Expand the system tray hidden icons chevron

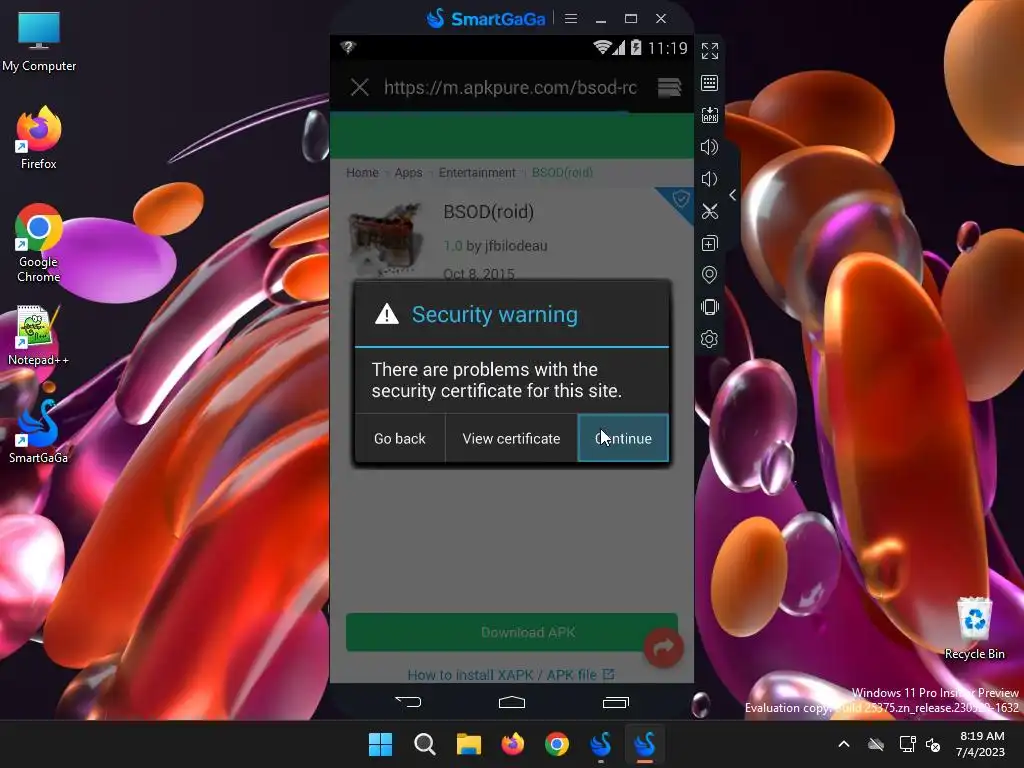[x=844, y=744]
